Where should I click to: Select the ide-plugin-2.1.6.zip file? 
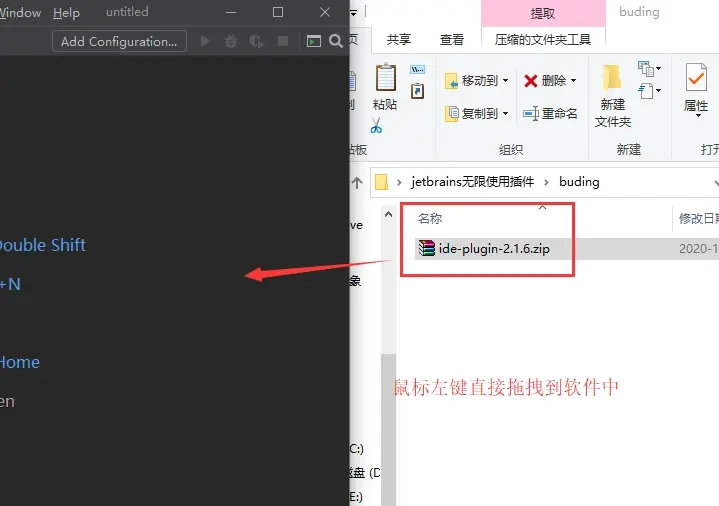(x=494, y=249)
